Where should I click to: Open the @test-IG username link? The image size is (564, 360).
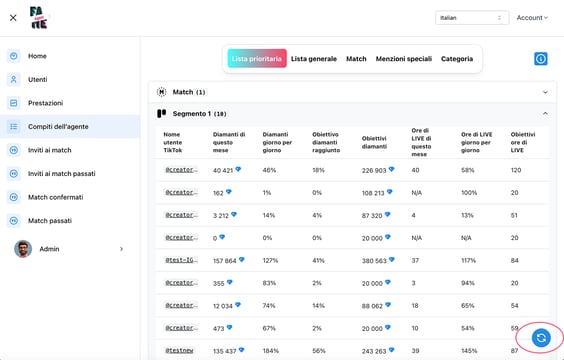[181, 260]
